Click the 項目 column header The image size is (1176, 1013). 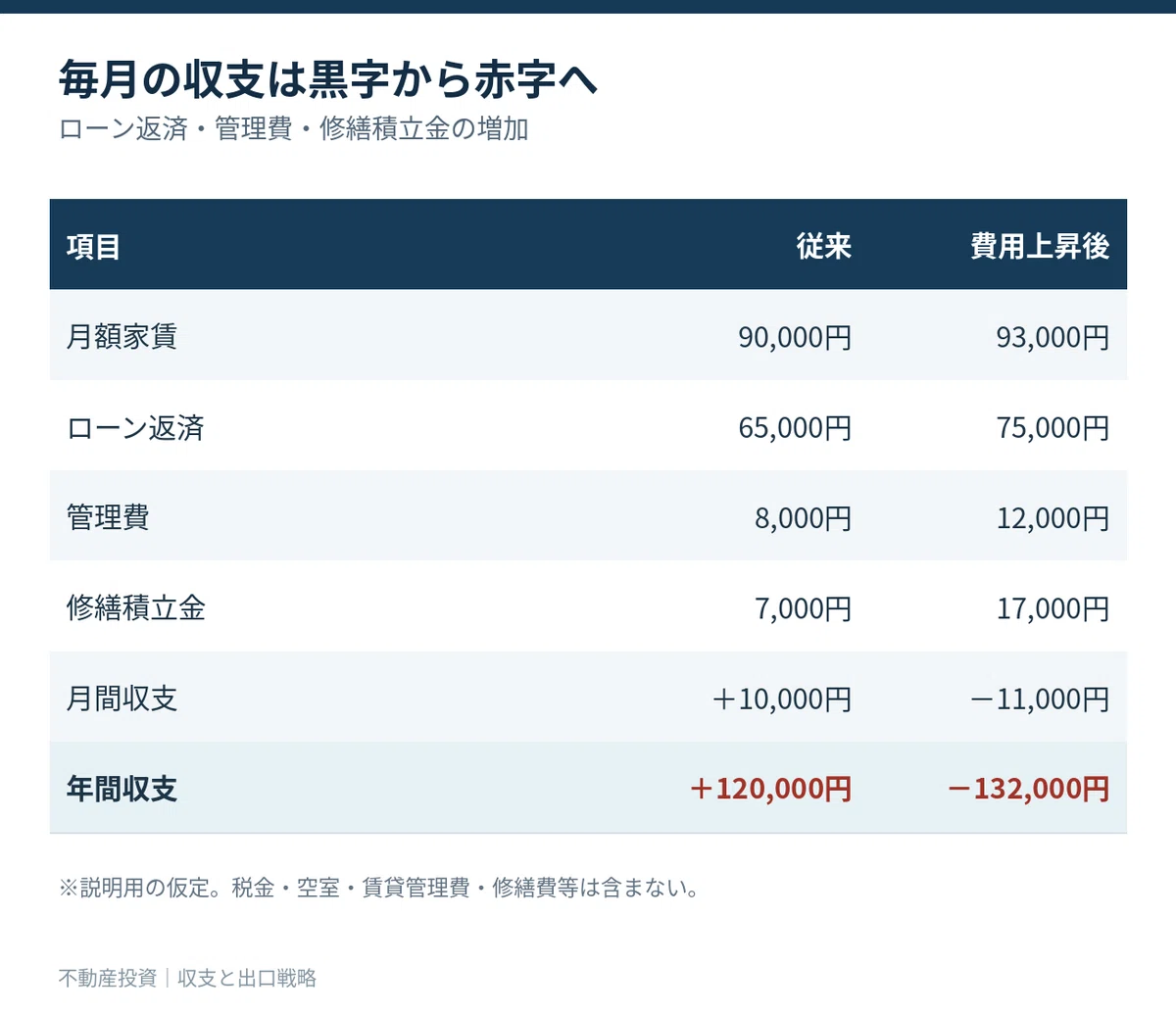point(94,246)
